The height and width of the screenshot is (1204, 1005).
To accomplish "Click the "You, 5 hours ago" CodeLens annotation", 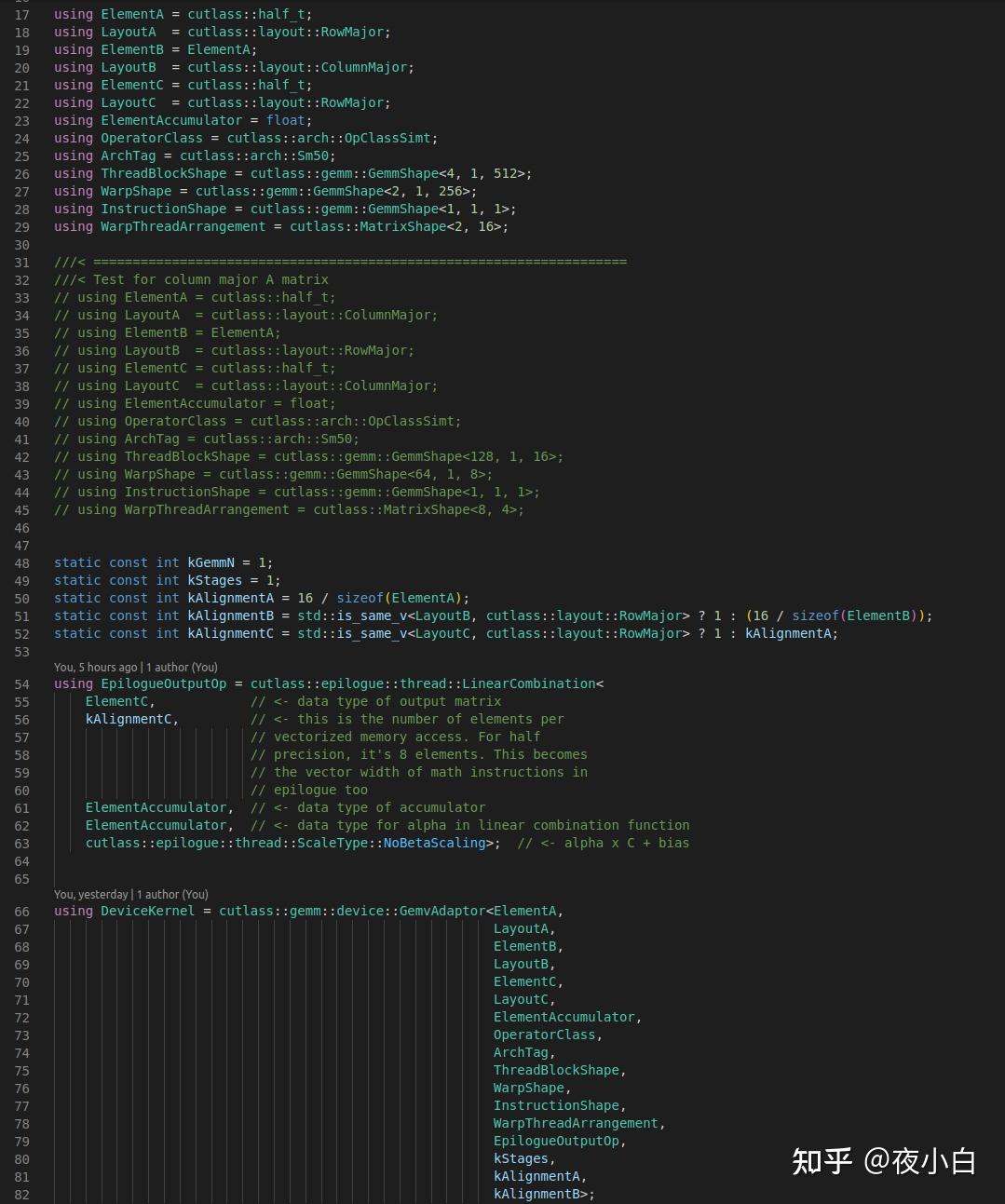I will pyautogui.click(x=136, y=667).
